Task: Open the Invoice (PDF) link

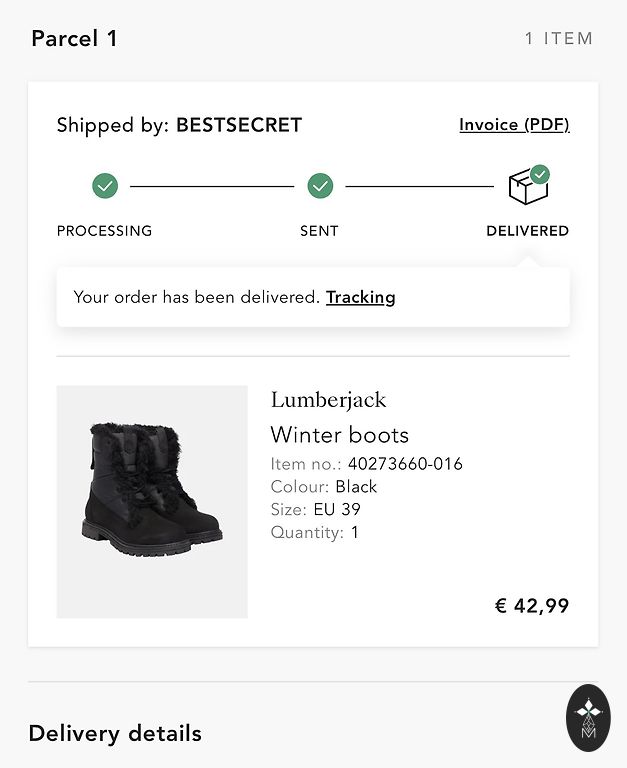Action: point(514,125)
